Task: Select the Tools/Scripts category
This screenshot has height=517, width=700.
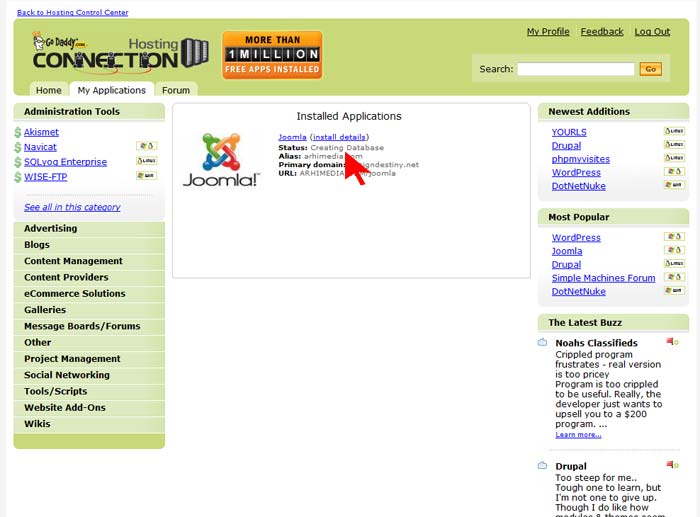Action: (89, 391)
